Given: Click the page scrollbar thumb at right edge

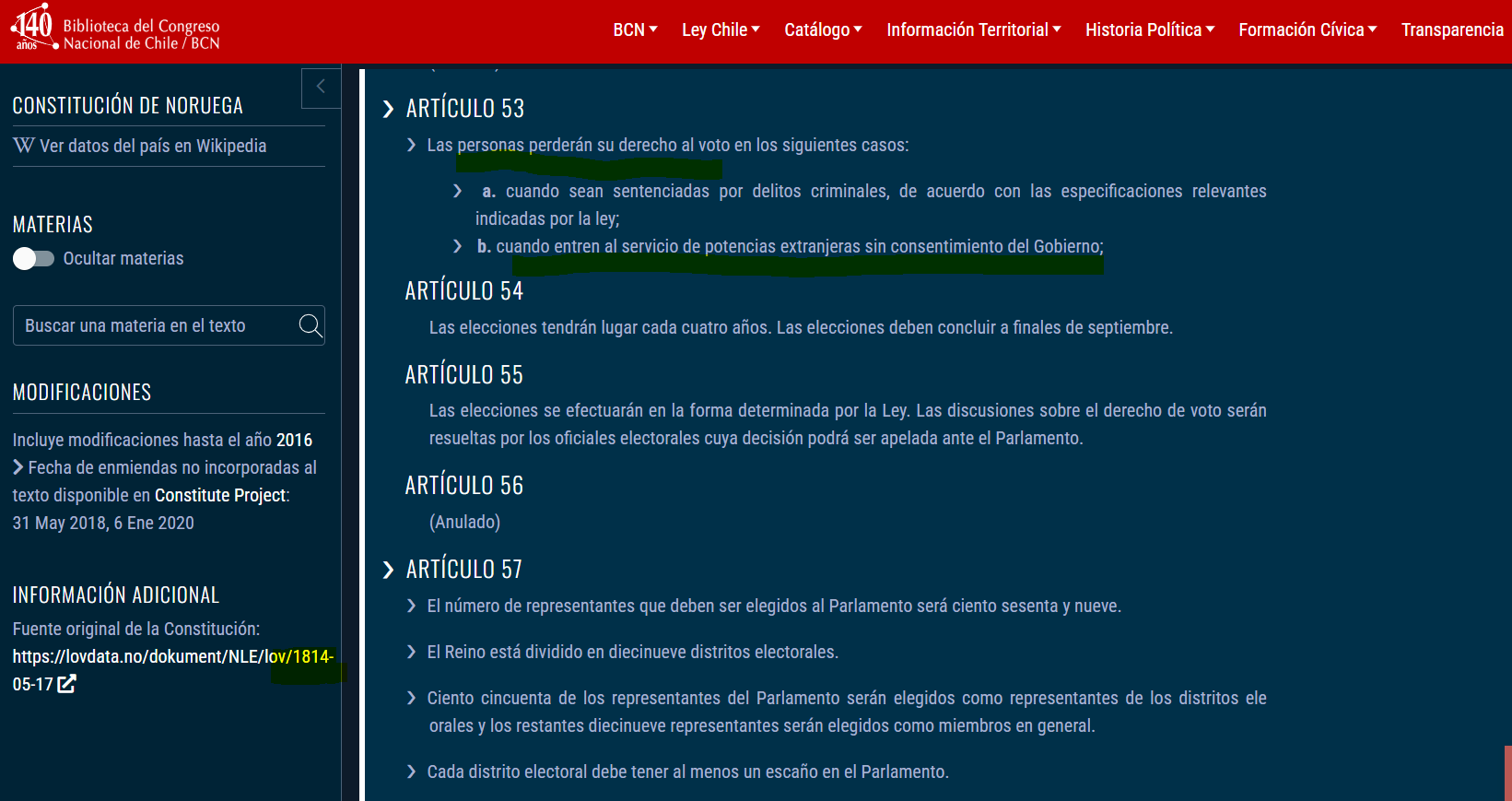Looking at the screenshot, I should click(1507, 773).
